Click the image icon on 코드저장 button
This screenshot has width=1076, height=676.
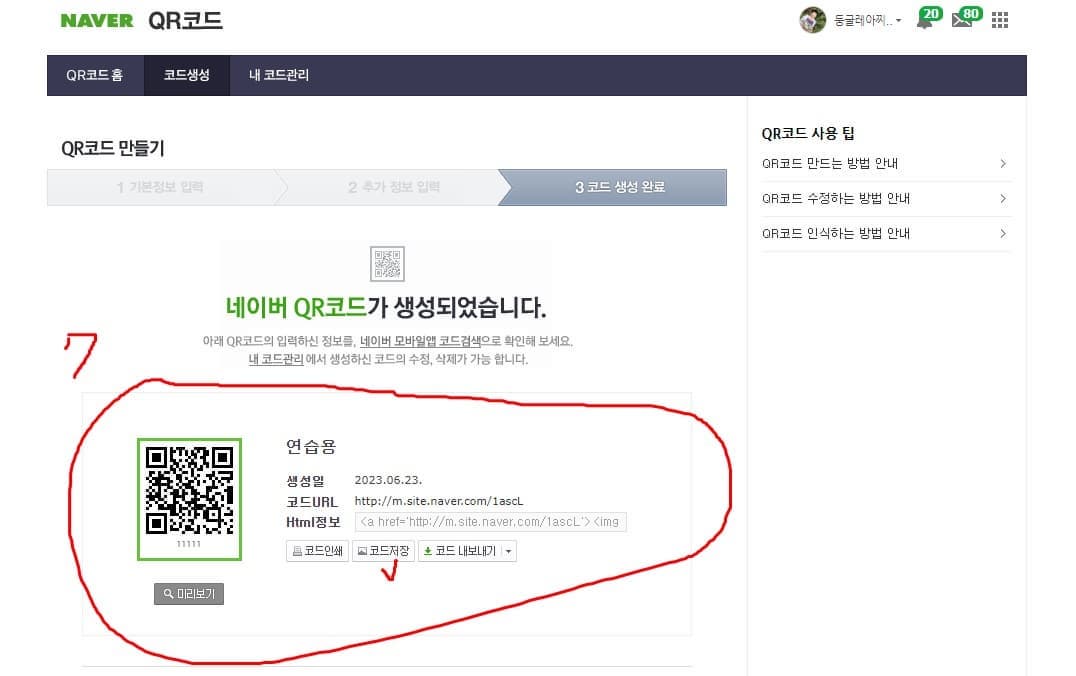coord(362,549)
